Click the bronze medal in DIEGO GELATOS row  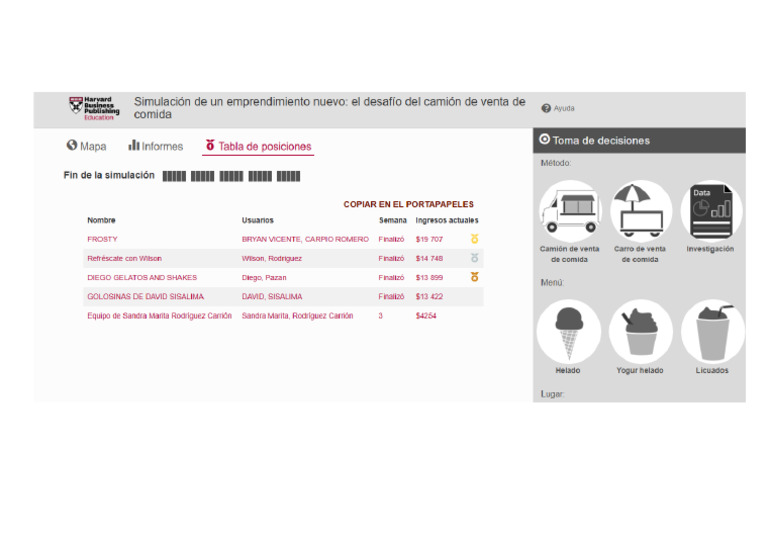474,277
